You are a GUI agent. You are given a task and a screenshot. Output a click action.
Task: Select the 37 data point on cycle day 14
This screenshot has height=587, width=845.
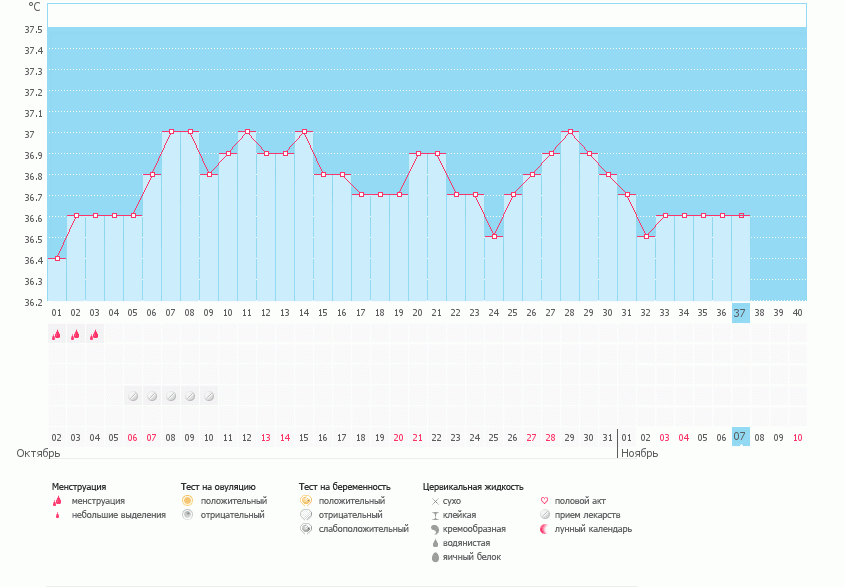304,132
